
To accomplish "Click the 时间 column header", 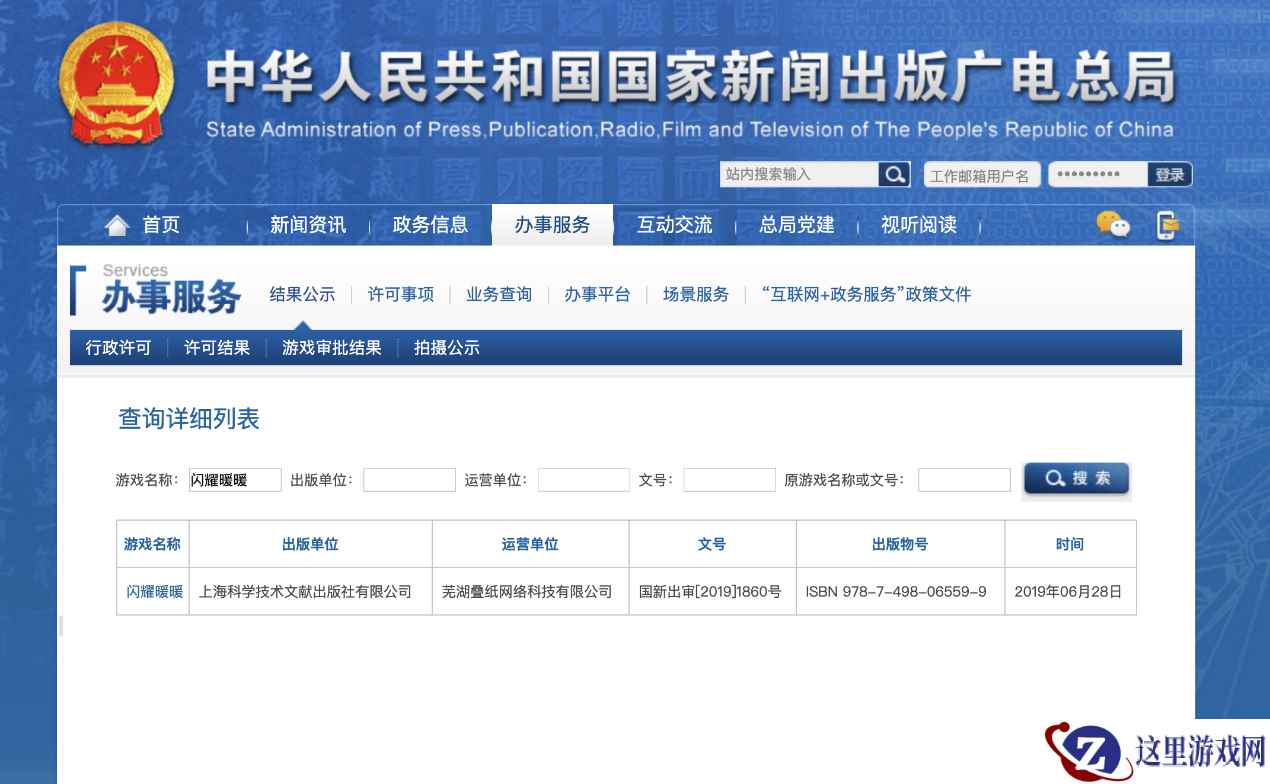I will (x=1069, y=544).
